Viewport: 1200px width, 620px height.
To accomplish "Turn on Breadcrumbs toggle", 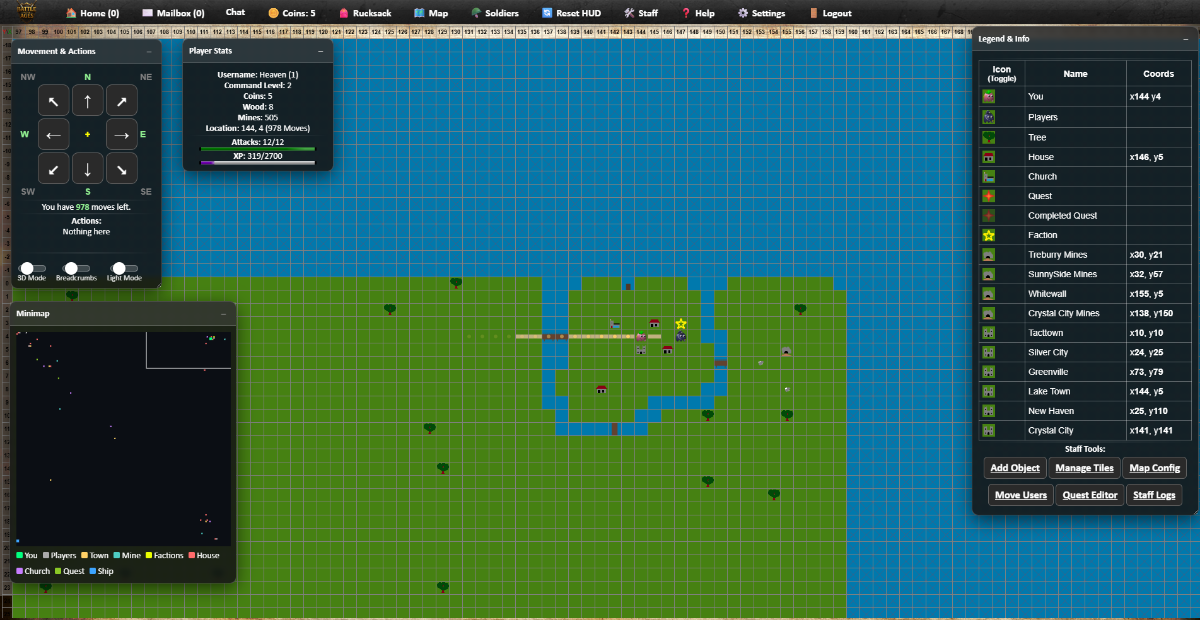I will [x=72, y=268].
